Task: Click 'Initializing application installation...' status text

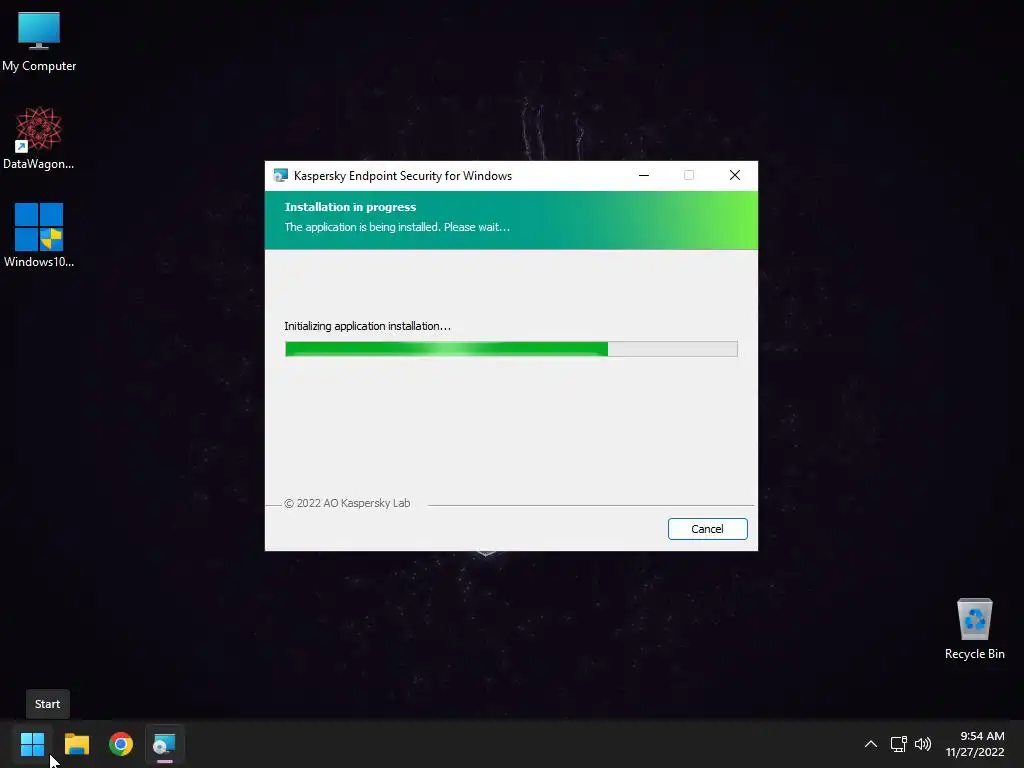Action: (368, 326)
